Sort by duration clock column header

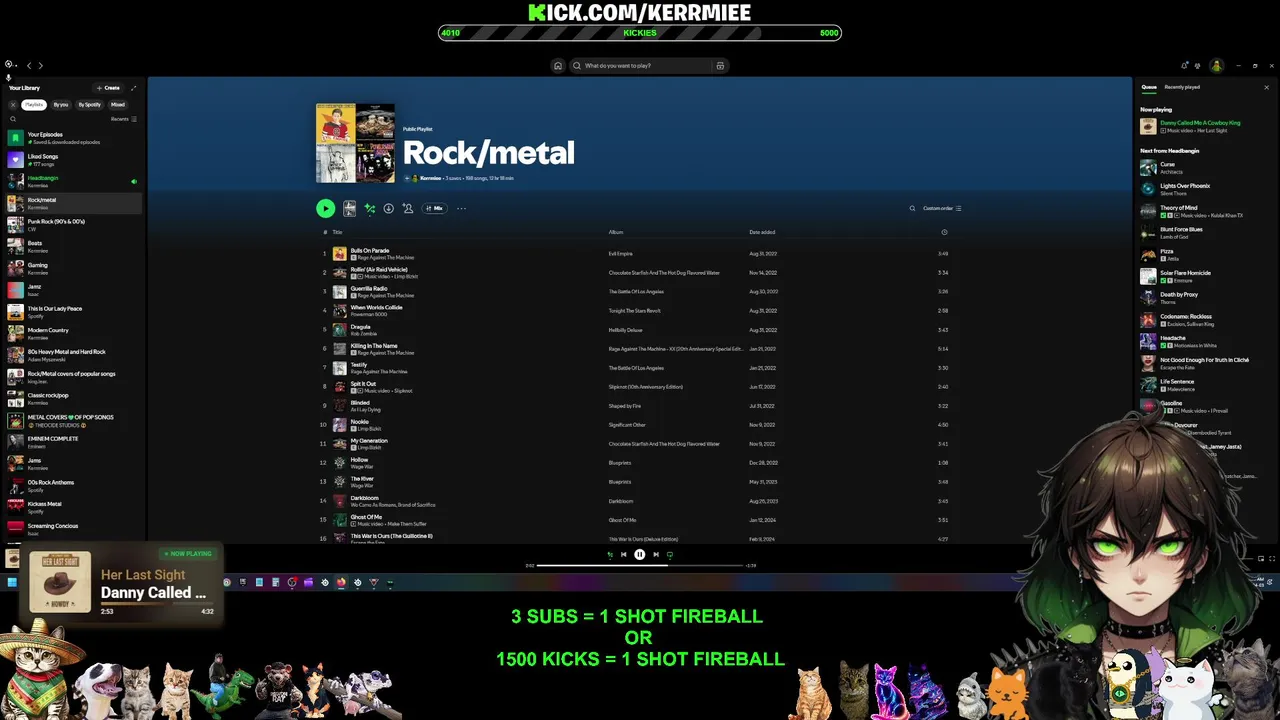944,232
